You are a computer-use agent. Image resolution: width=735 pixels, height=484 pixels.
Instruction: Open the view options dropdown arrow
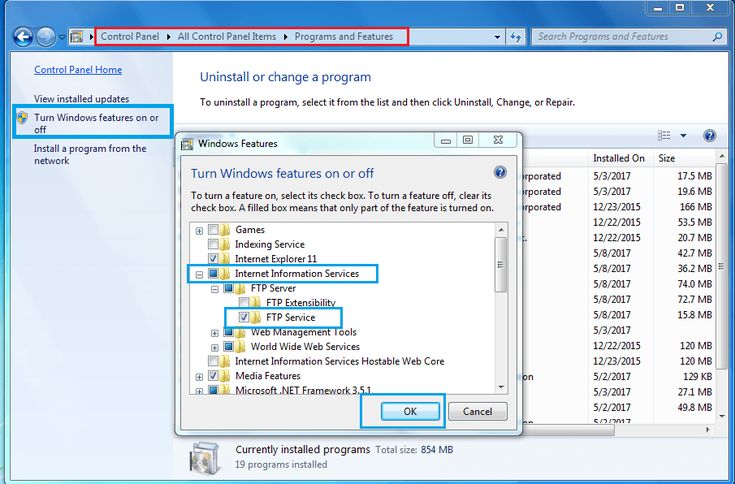pyautogui.click(x=683, y=136)
